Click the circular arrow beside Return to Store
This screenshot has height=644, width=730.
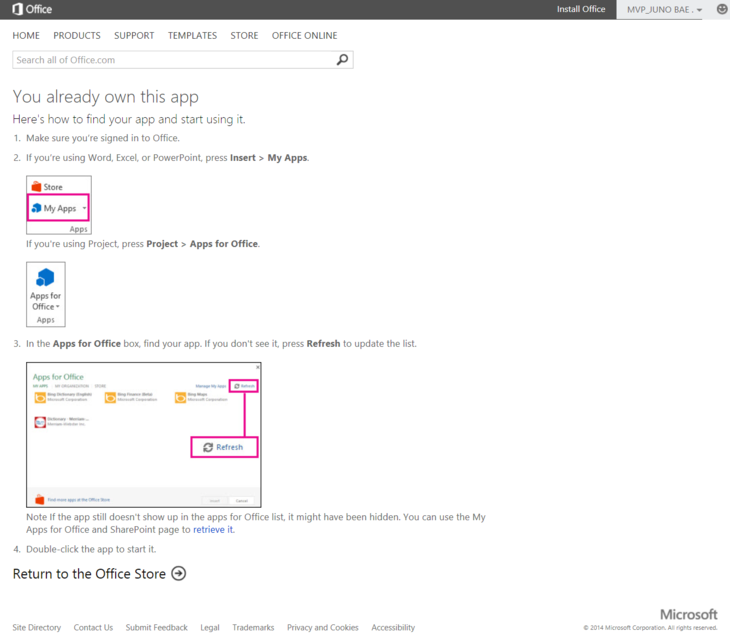pos(178,573)
